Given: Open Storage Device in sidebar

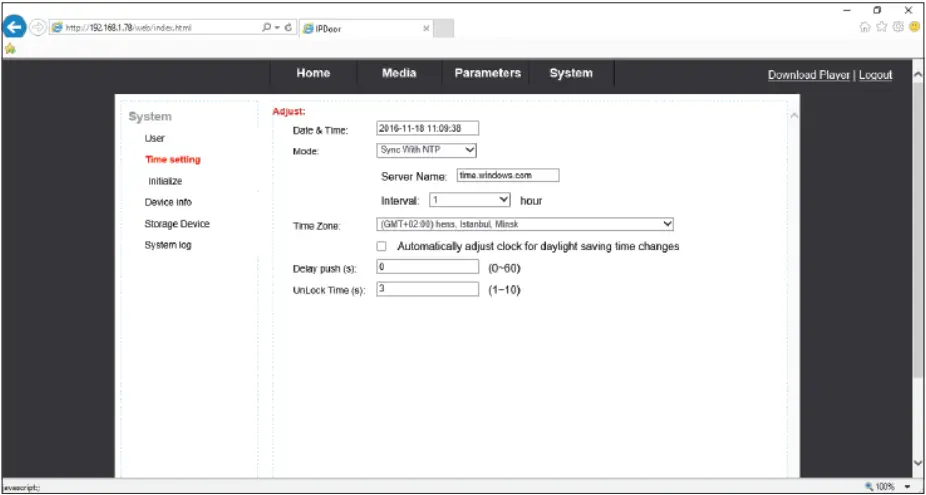Looking at the screenshot, I should [x=177, y=224].
